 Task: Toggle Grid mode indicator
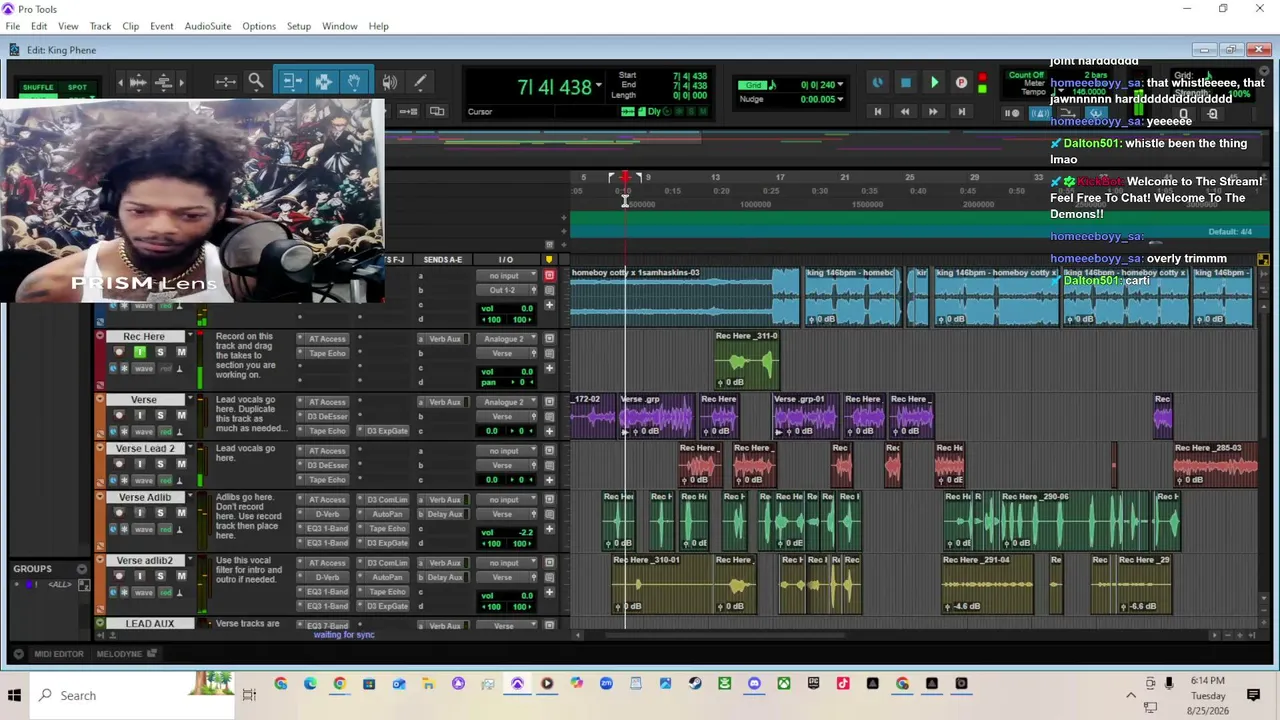[755, 85]
